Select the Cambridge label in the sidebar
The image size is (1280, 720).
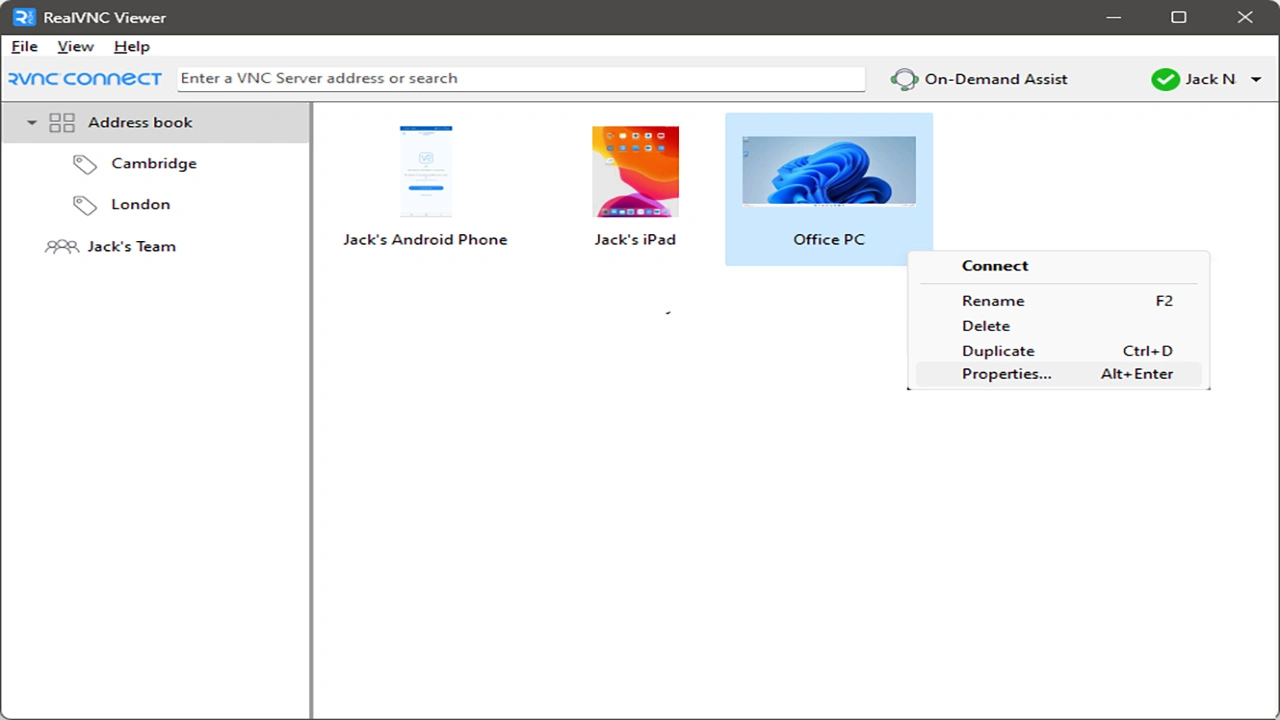pyautogui.click(x=154, y=164)
